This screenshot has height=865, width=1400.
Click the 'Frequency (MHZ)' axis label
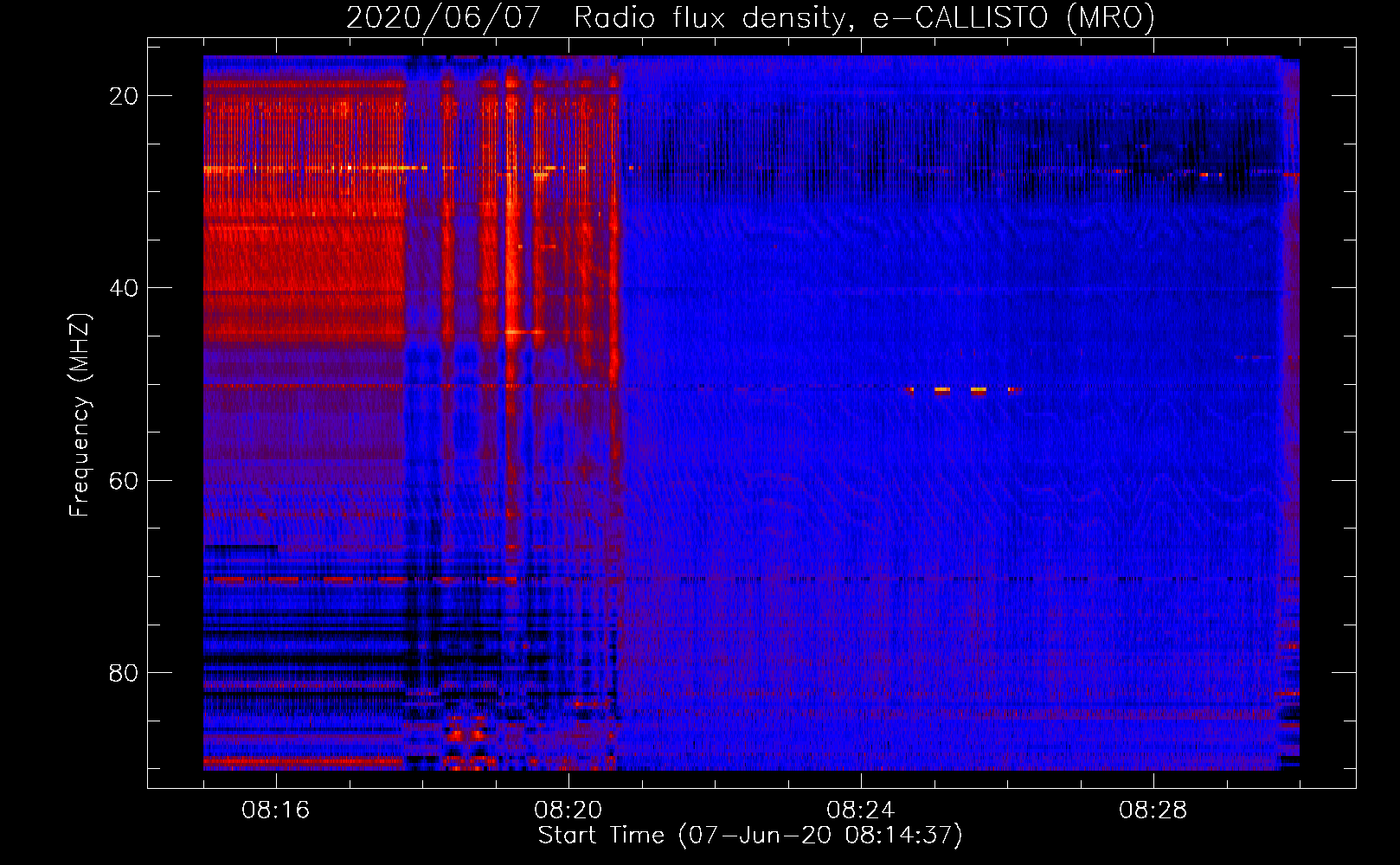(80, 414)
